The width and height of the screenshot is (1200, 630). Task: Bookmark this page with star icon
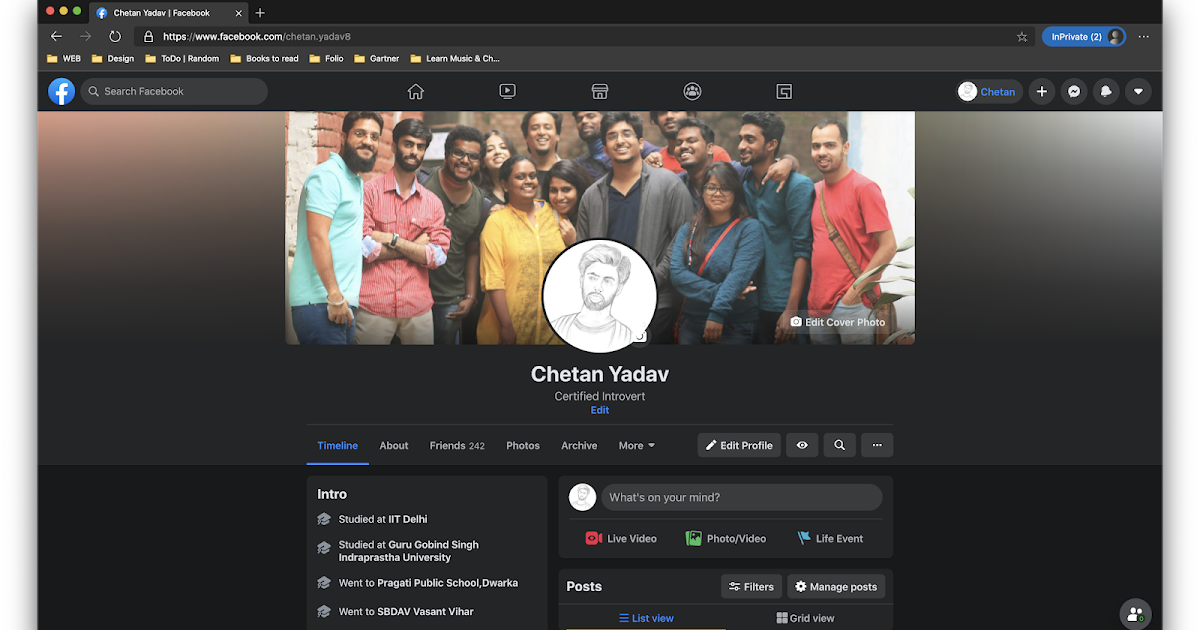(1022, 36)
